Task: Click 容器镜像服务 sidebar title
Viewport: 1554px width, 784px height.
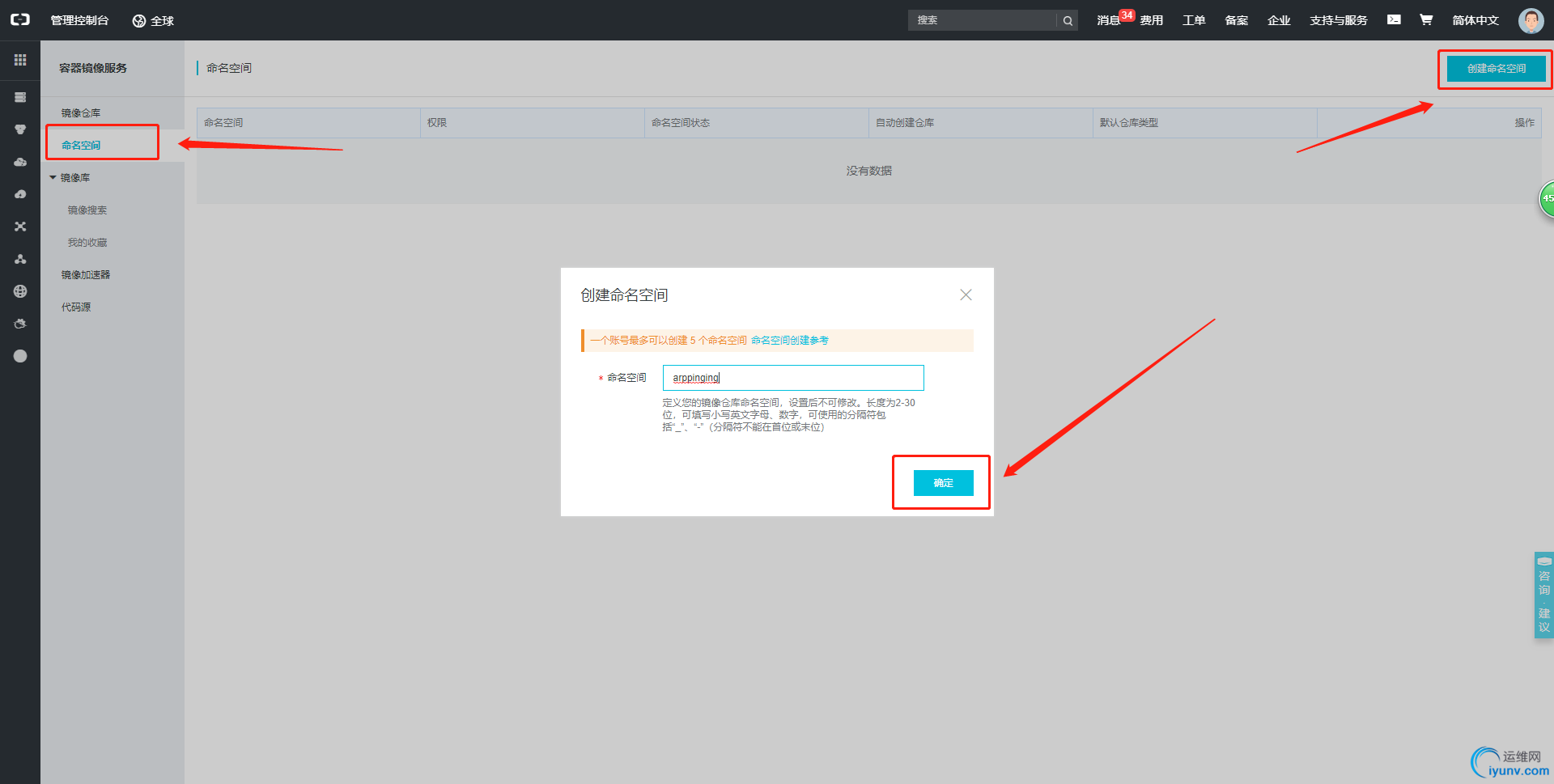Action: pyautogui.click(x=93, y=68)
